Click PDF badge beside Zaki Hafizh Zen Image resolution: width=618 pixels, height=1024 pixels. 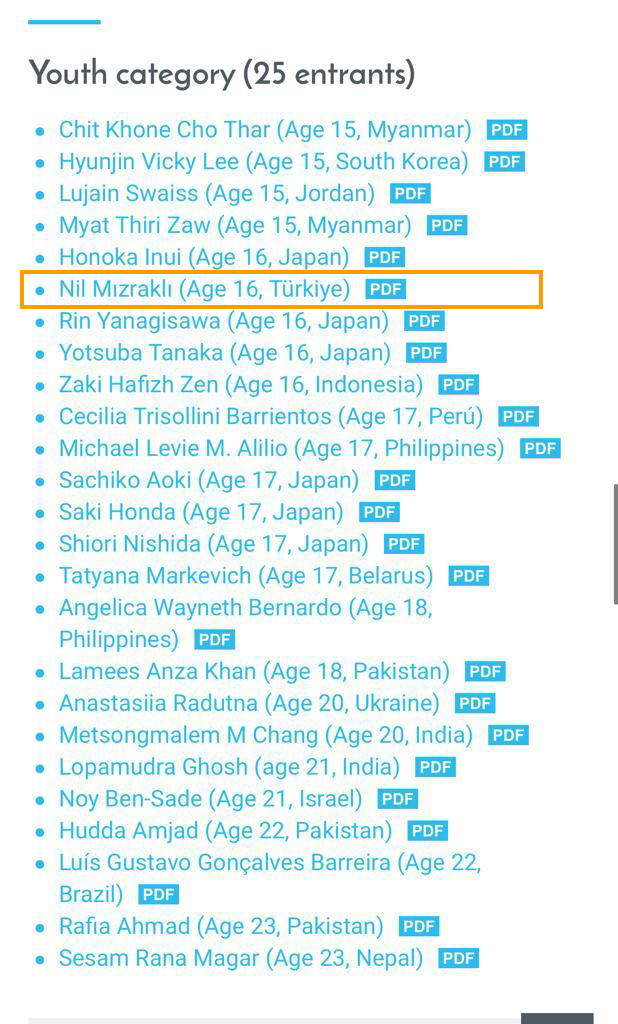(459, 385)
